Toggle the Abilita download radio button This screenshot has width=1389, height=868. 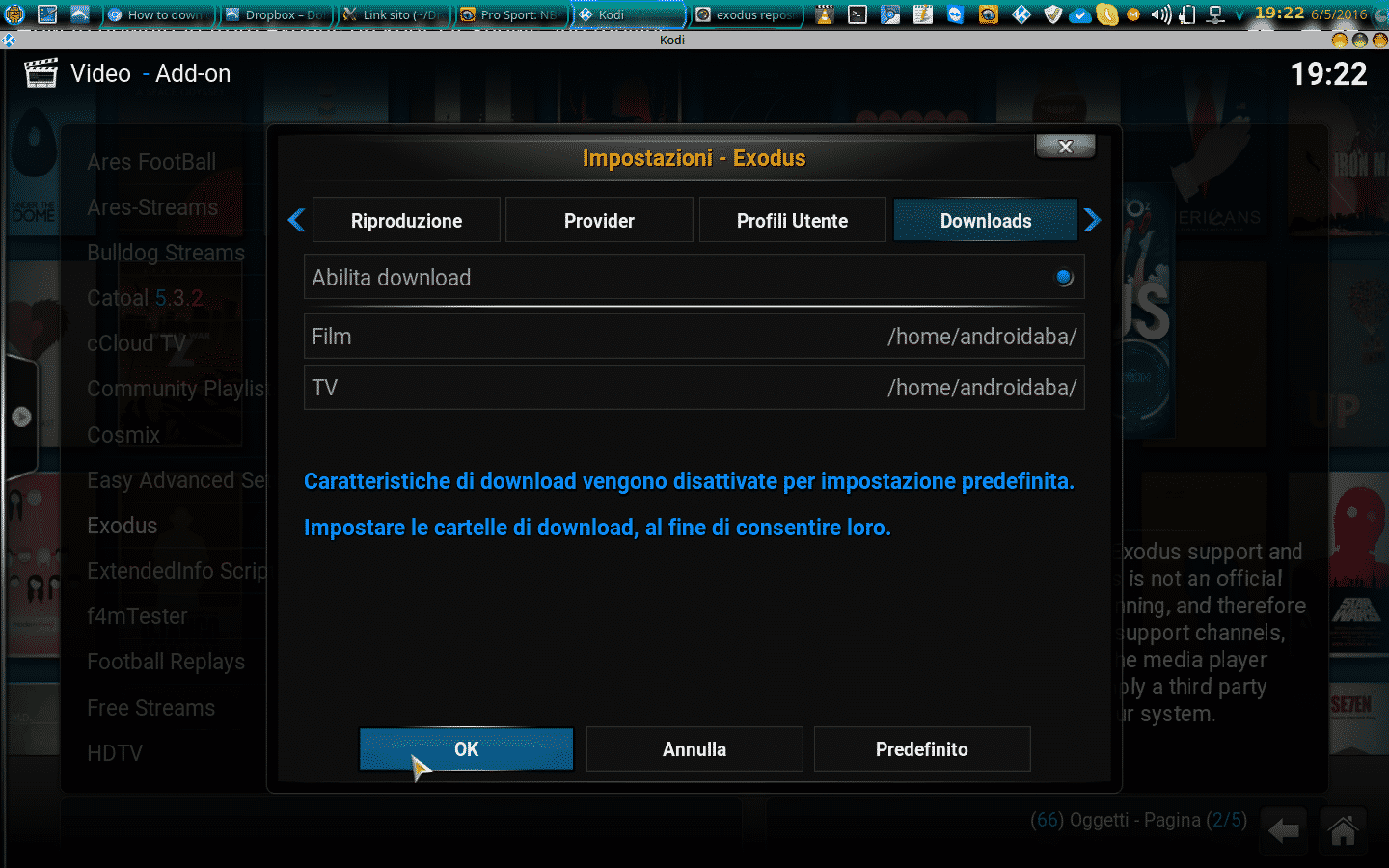pos(1064,278)
